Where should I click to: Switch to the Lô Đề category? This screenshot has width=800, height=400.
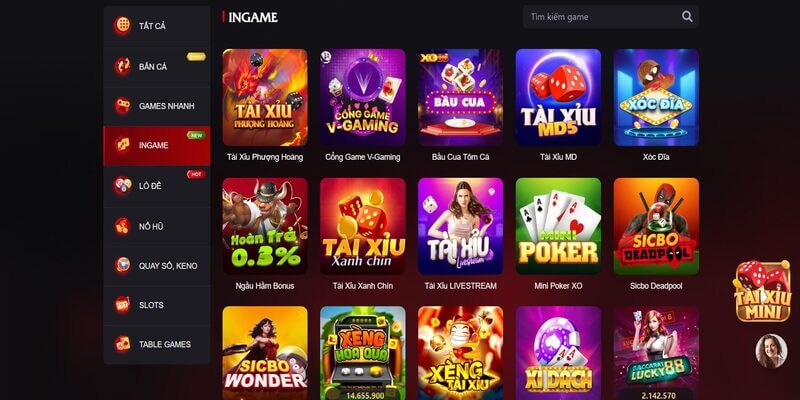click(157, 186)
